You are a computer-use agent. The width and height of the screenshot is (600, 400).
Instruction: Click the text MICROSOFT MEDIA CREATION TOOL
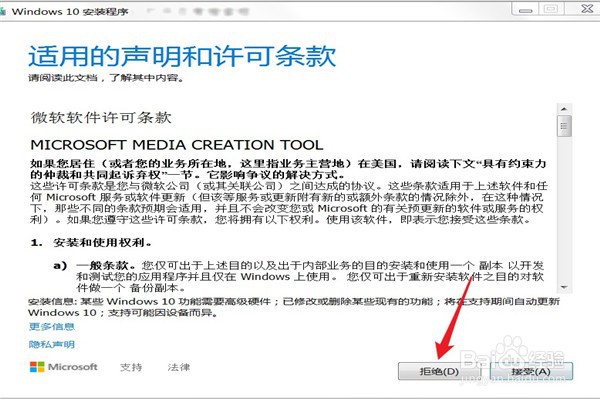point(177,145)
